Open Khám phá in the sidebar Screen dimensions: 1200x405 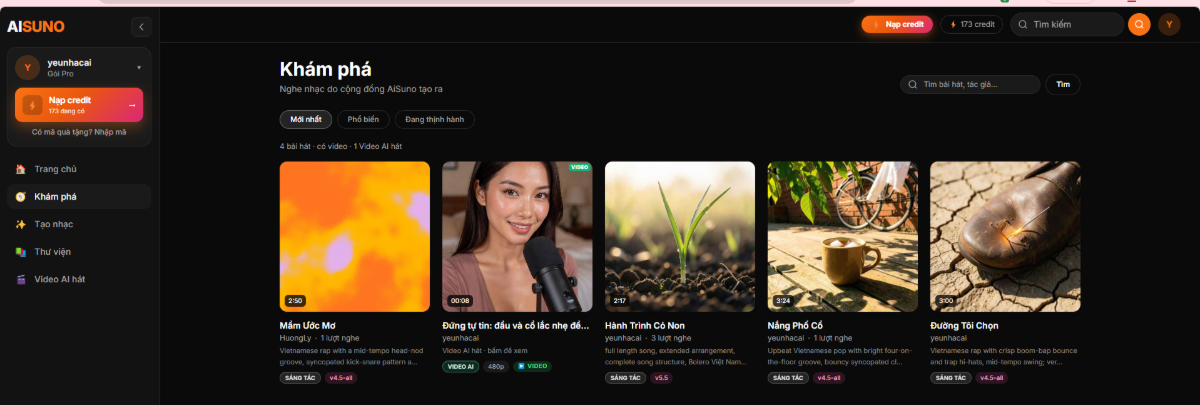[x=79, y=197]
